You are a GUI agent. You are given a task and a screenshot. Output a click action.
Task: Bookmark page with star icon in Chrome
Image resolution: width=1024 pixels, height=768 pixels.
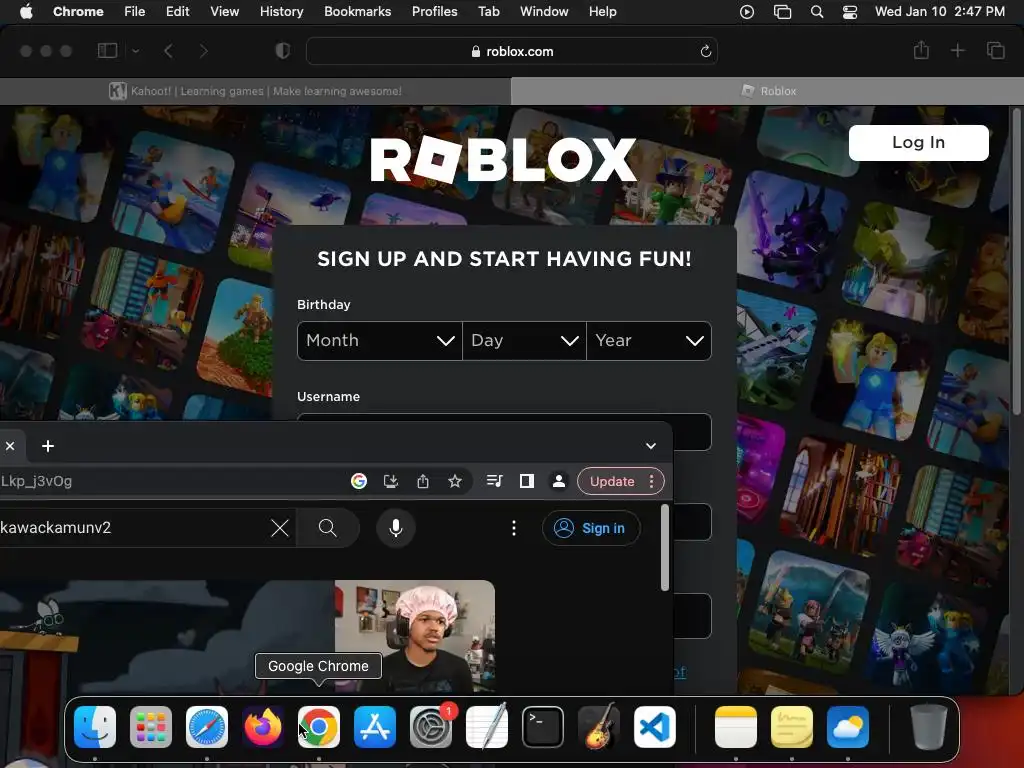pyautogui.click(x=455, y=481)
